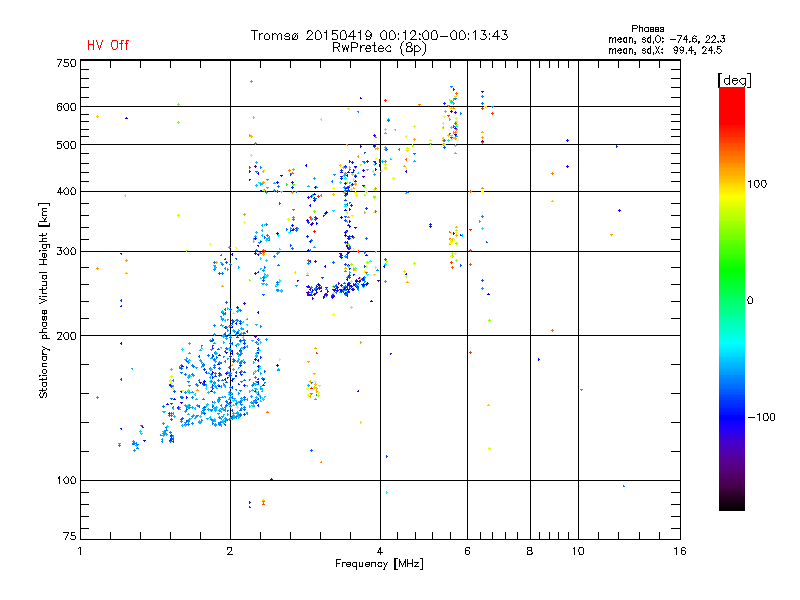The height and width of the screenshot is (600, 800).
Task: Click the Frequency [MHz] axis label
Action: point(379,564)
